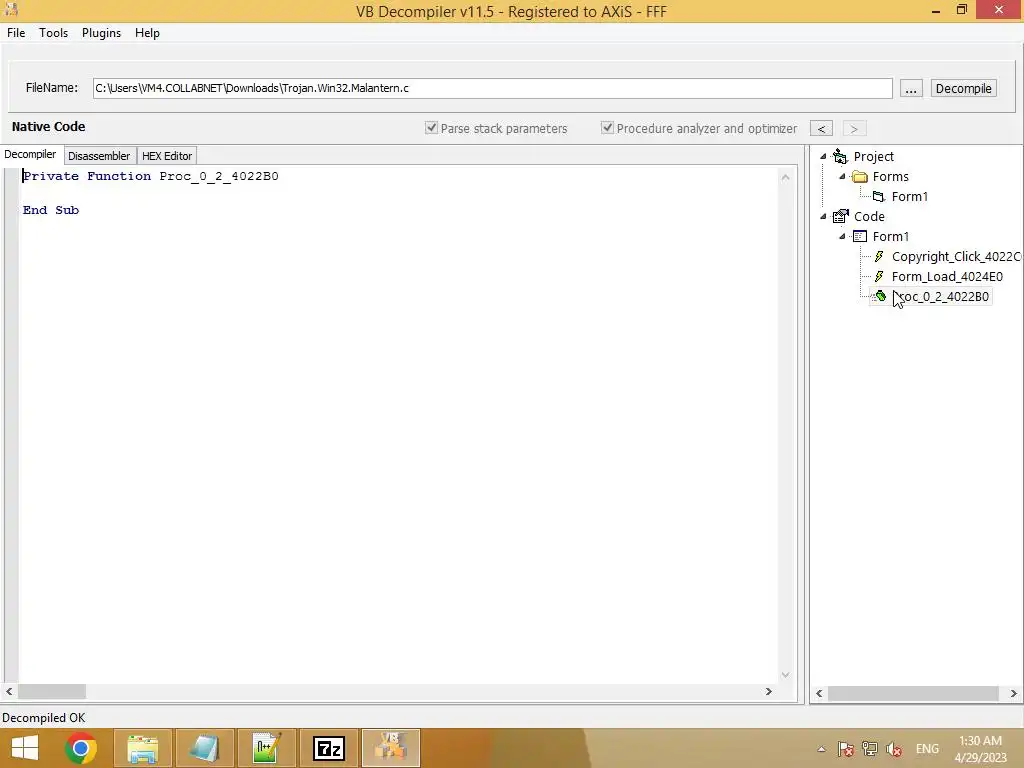
Task: Open the Plugins menu
Action: click(x=101, y=33)
